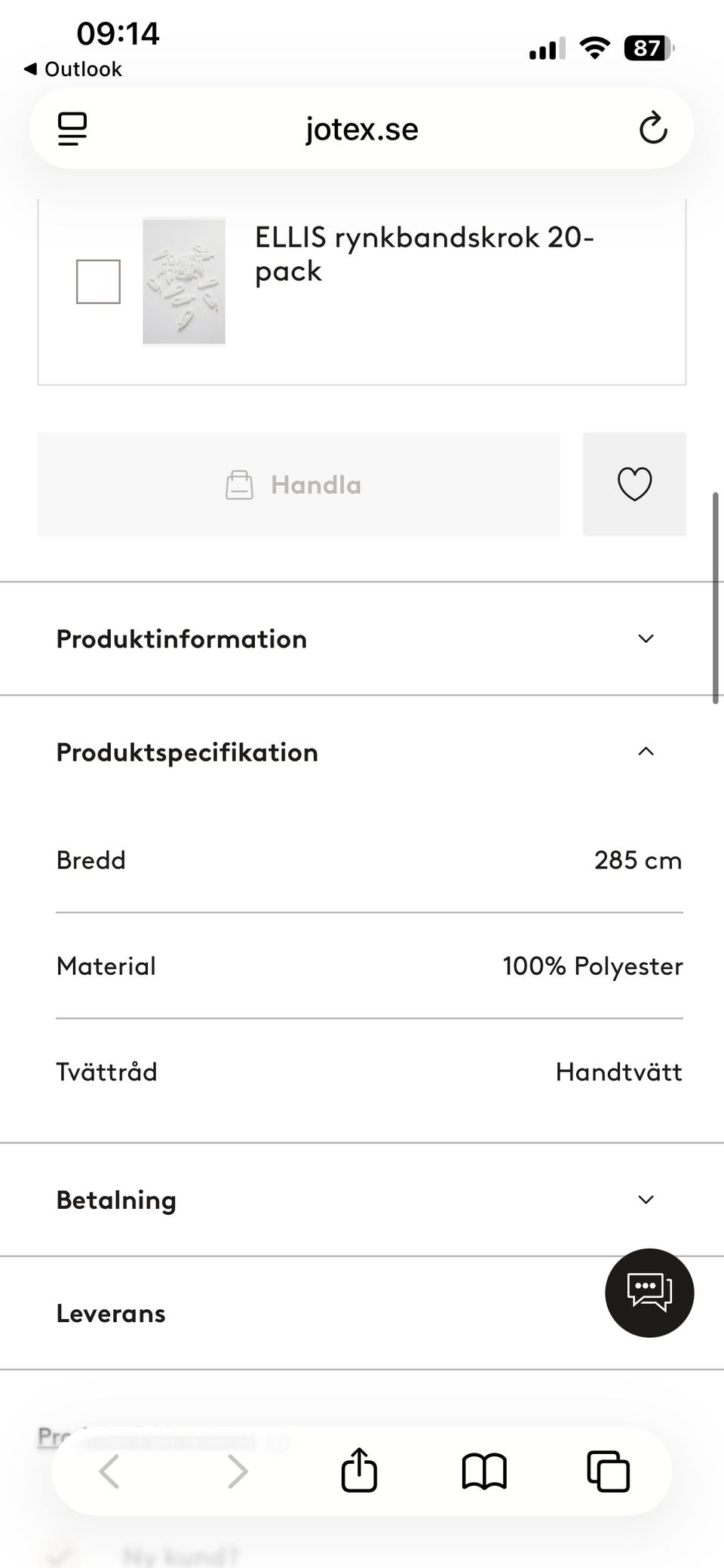The height and width of the screenshot is (1568, 724).
Task: Return to Outlook app link
Action: coord(73,69)
